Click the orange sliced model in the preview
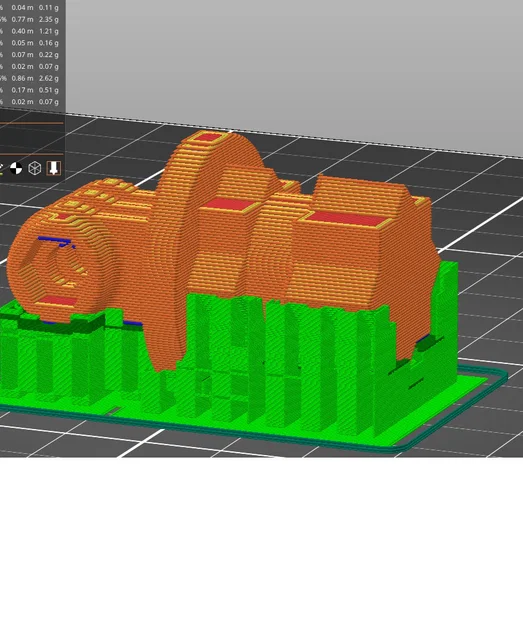523x625 pixels. 223,251
